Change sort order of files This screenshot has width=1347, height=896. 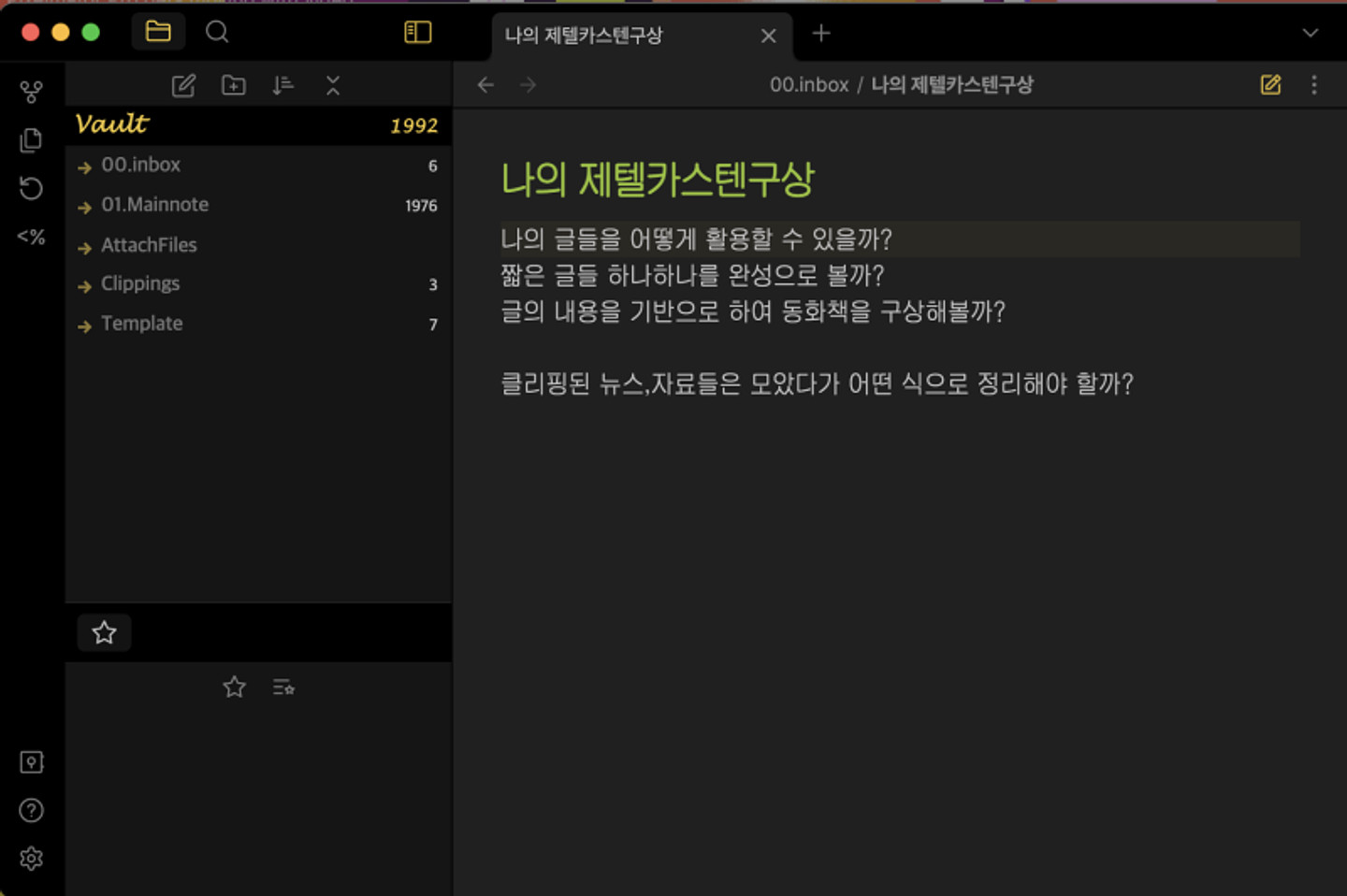point(282,86)
